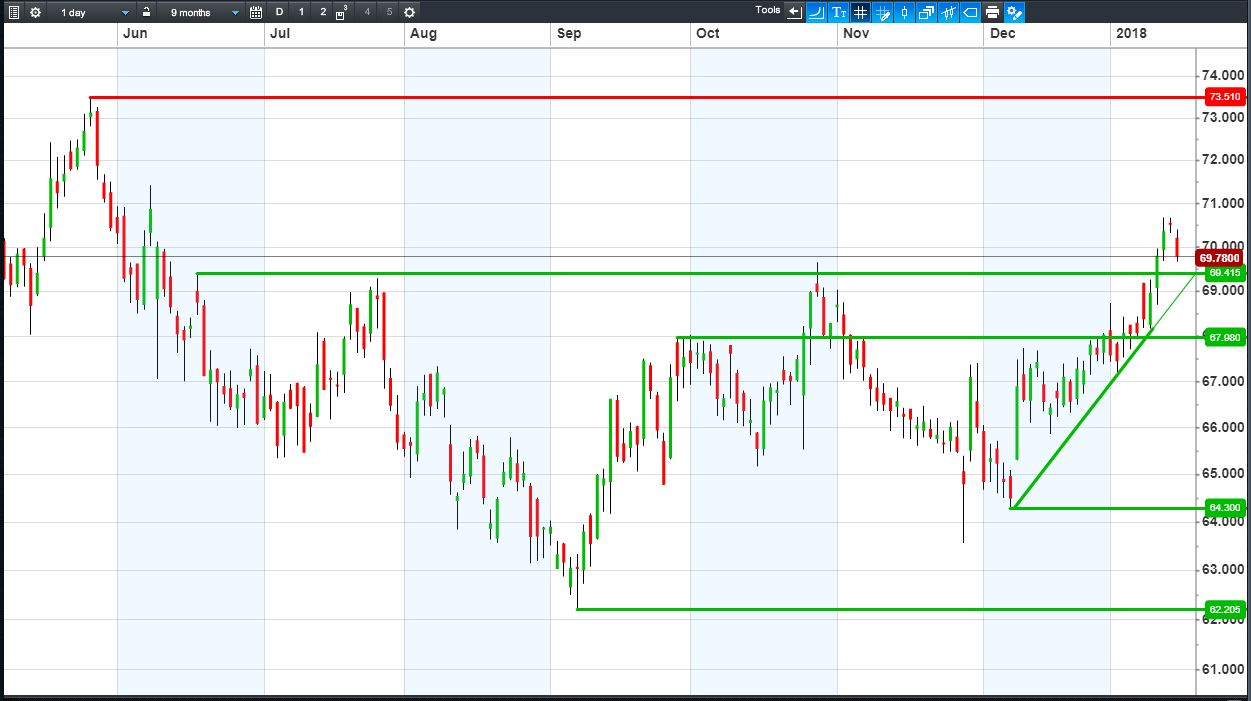The height and width of the screenshot is (701, 1251).
Task: Click the 61.000 axis value
Action: (x=1222, y=669)
